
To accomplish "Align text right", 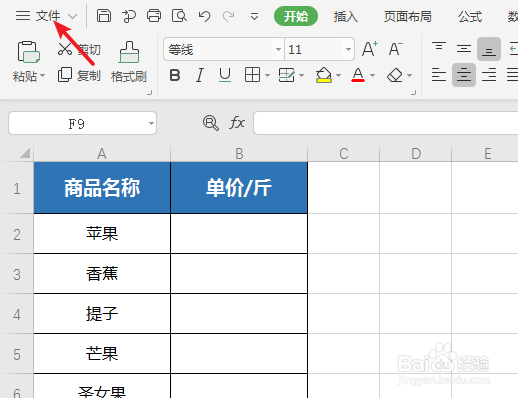I will click(x=489, y=75).
